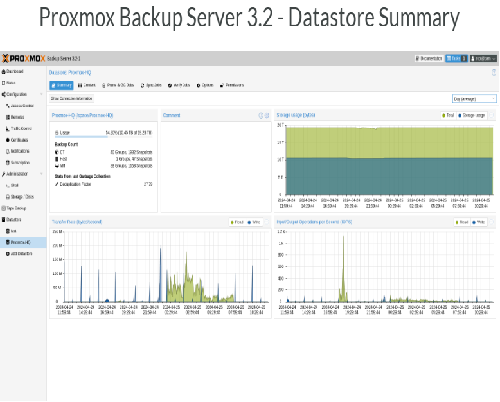Collapse the Configuration tree section
500x402 pixels.
point(41,94)
